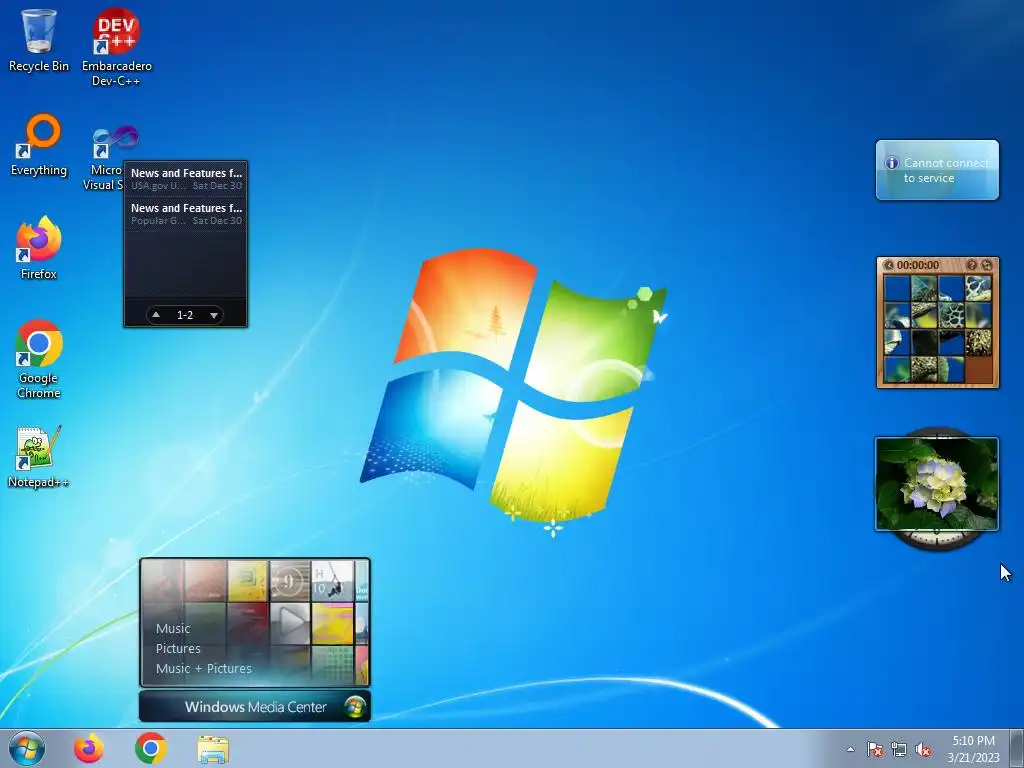The width and height of the screenshot is (1024, 768).
Task: Show puzzle solution picture question icon
Action: (972, 265)
